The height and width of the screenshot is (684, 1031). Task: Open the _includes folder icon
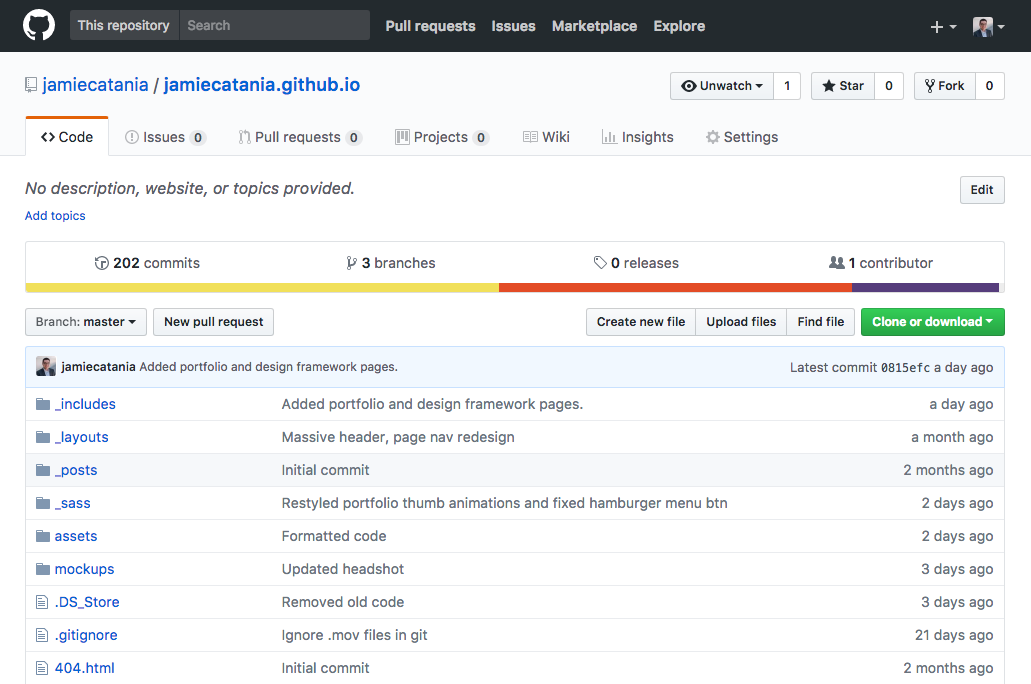pyautogui.click(x=42, y=404)
